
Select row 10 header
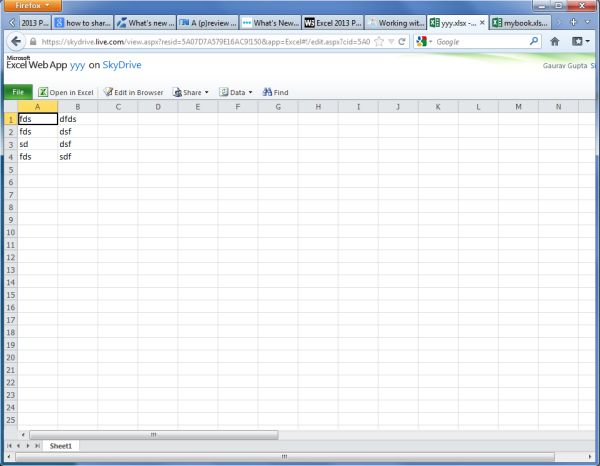pos(11,232)
